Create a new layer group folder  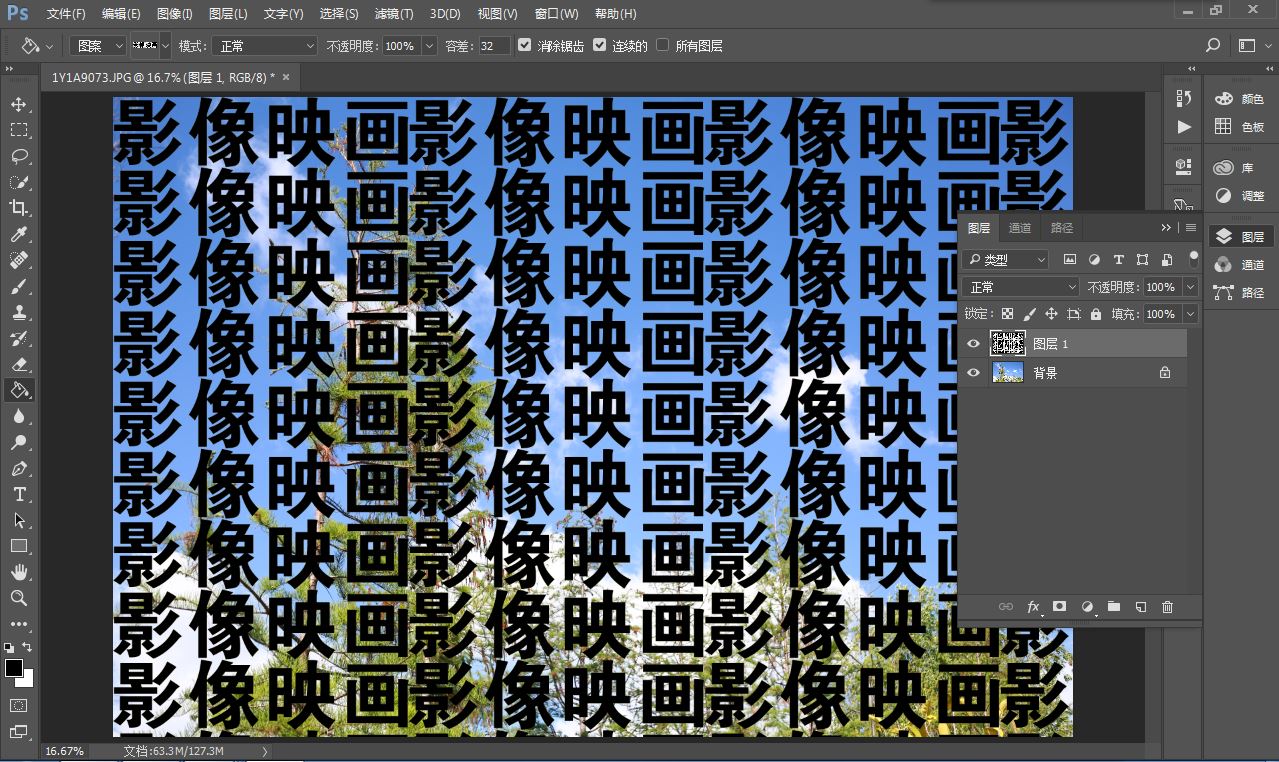(x=1113, y=607)
